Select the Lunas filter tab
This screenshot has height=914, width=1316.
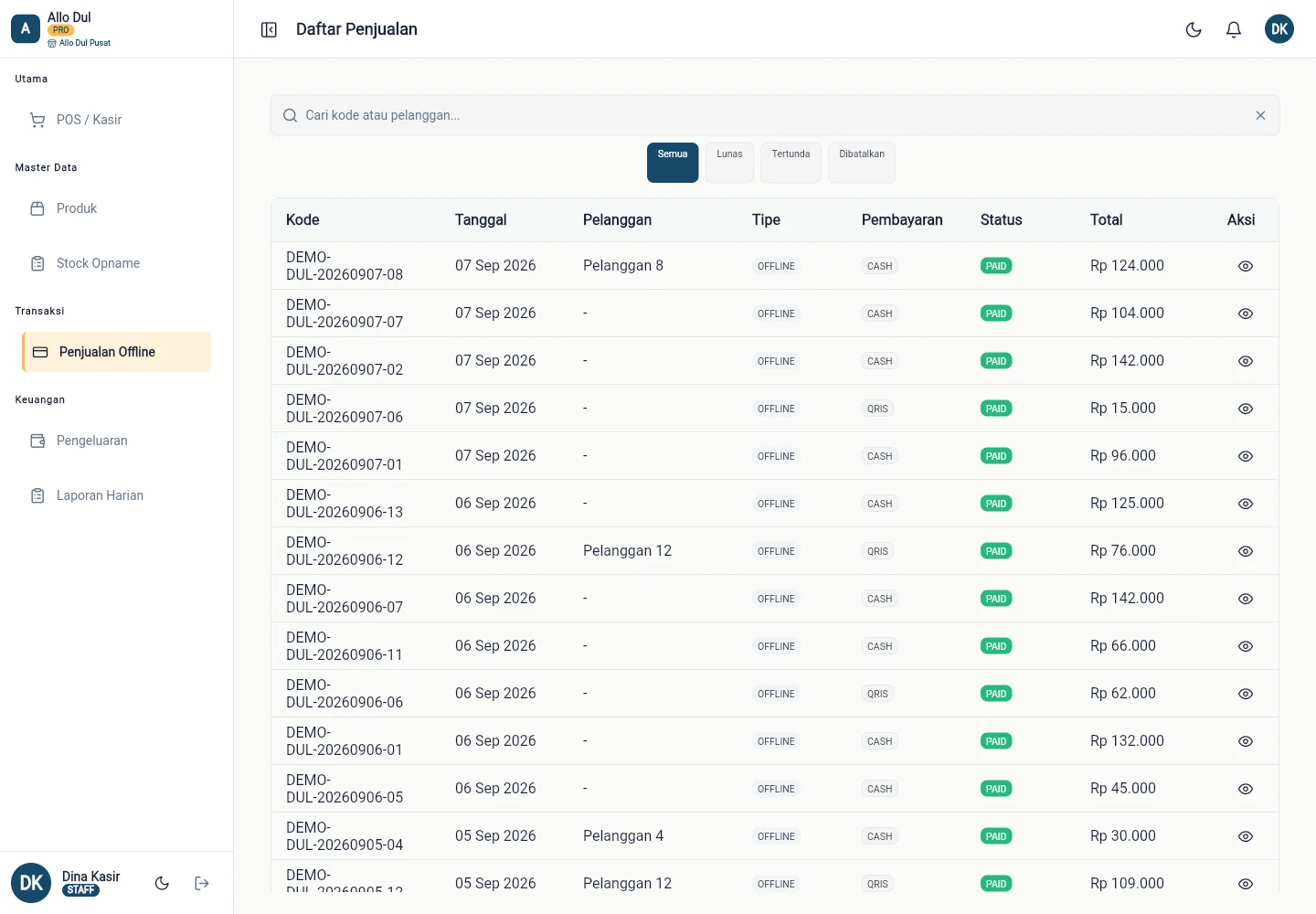729,163
